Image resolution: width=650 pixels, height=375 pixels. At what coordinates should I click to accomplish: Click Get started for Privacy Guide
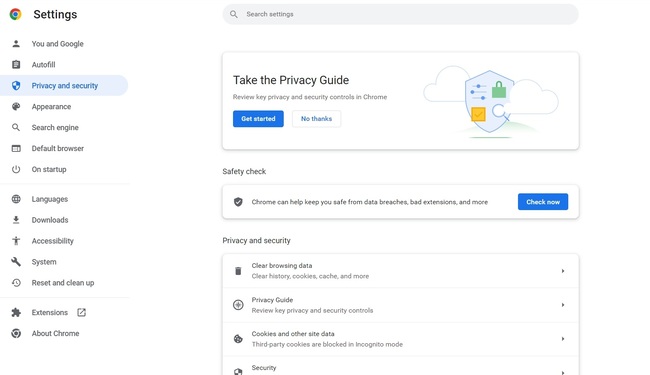coord(258,119)
